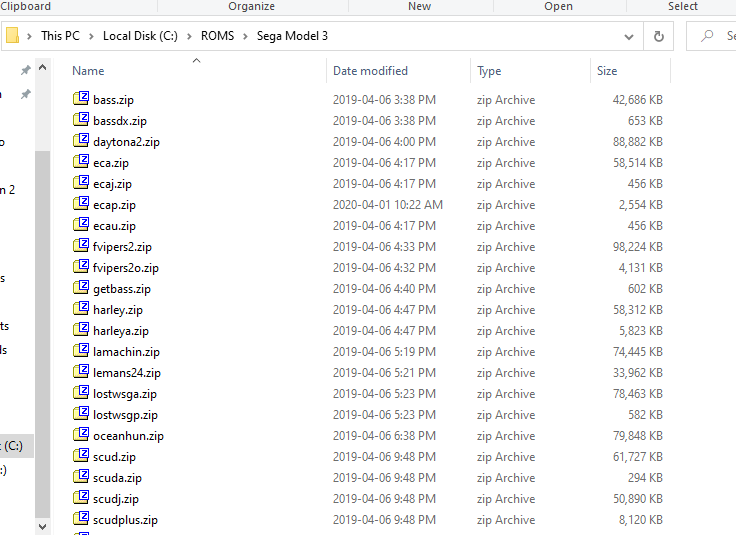Click the New ribbon group label
736x537 pixels.
point(419,6)
